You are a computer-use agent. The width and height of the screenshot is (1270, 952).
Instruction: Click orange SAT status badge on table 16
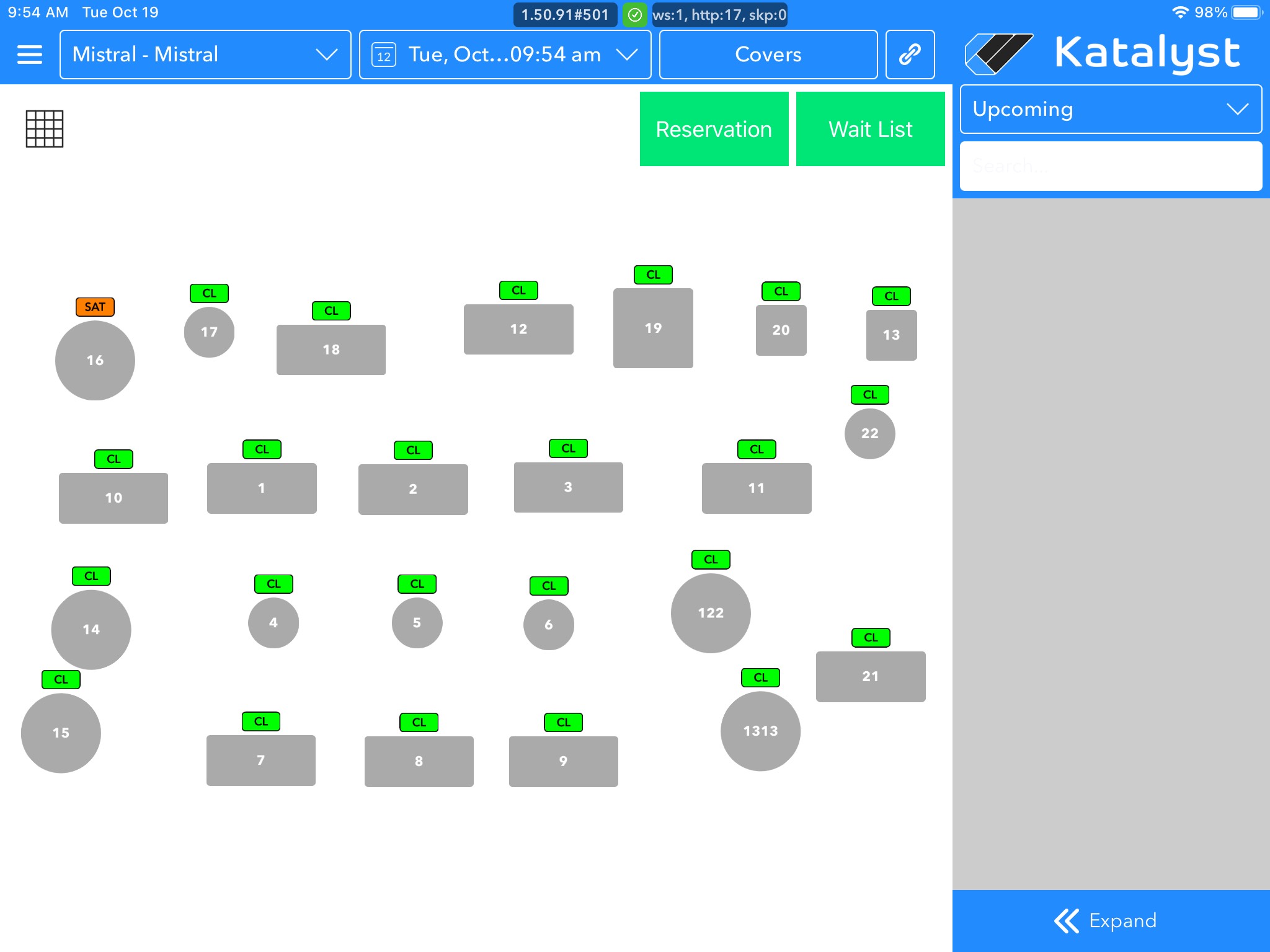tap(95, 307)
